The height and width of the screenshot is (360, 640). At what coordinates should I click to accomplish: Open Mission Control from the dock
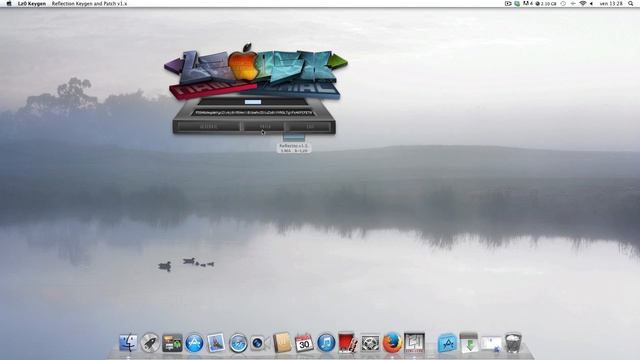pyautogui.click(x=172, y=343)
